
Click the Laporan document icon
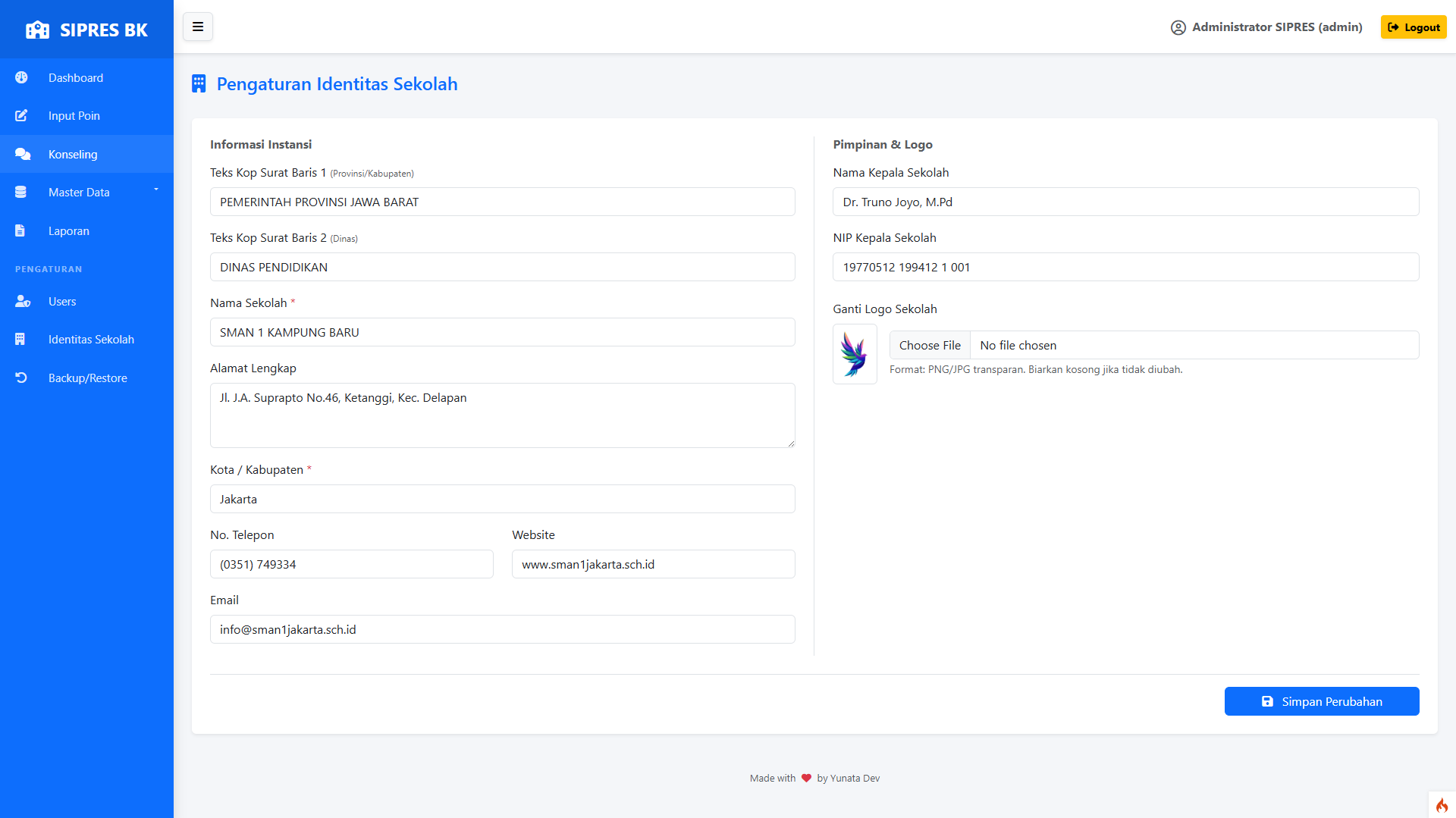pos(20,231)
